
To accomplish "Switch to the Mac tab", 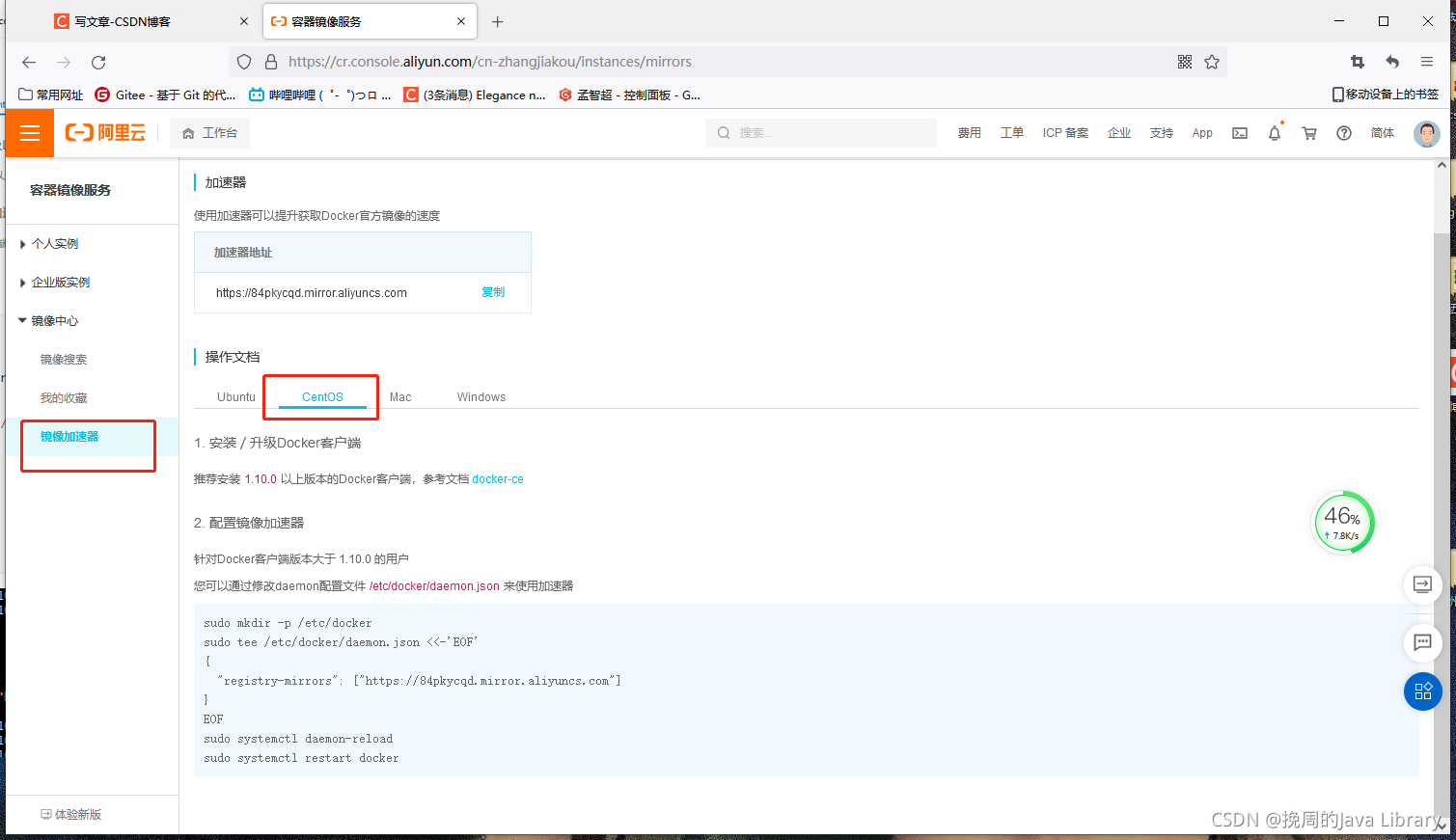I will 400,397.
